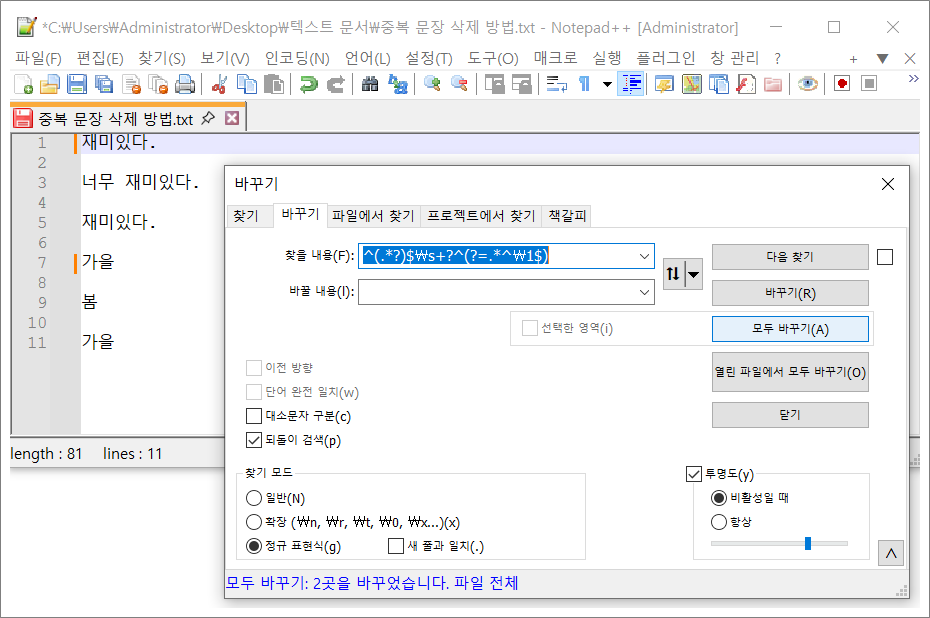
Task: Select 정규 표현식(g) search mode
Action: pos(254,546)
